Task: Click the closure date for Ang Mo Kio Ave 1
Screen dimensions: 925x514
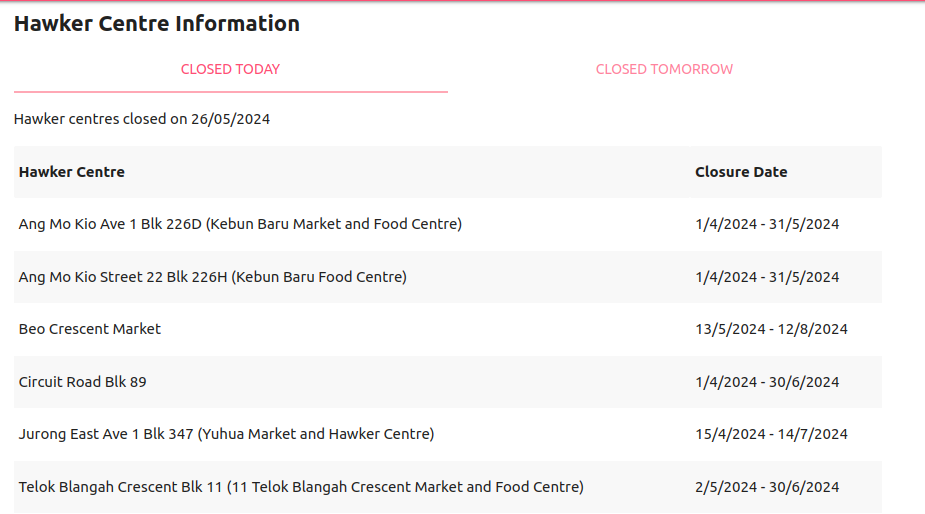Action: coord(767,224)
